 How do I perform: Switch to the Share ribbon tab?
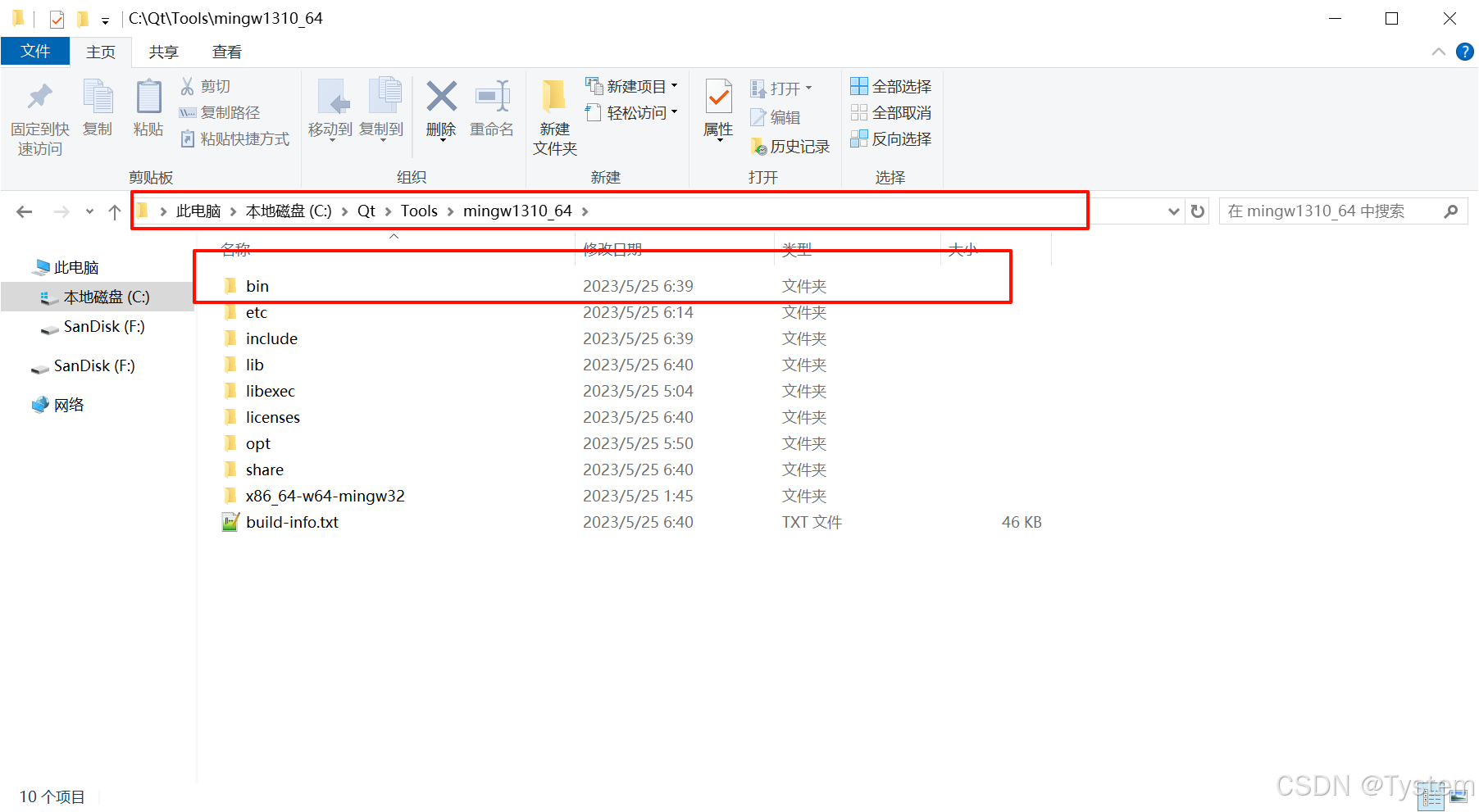click(x=163, y=52)
